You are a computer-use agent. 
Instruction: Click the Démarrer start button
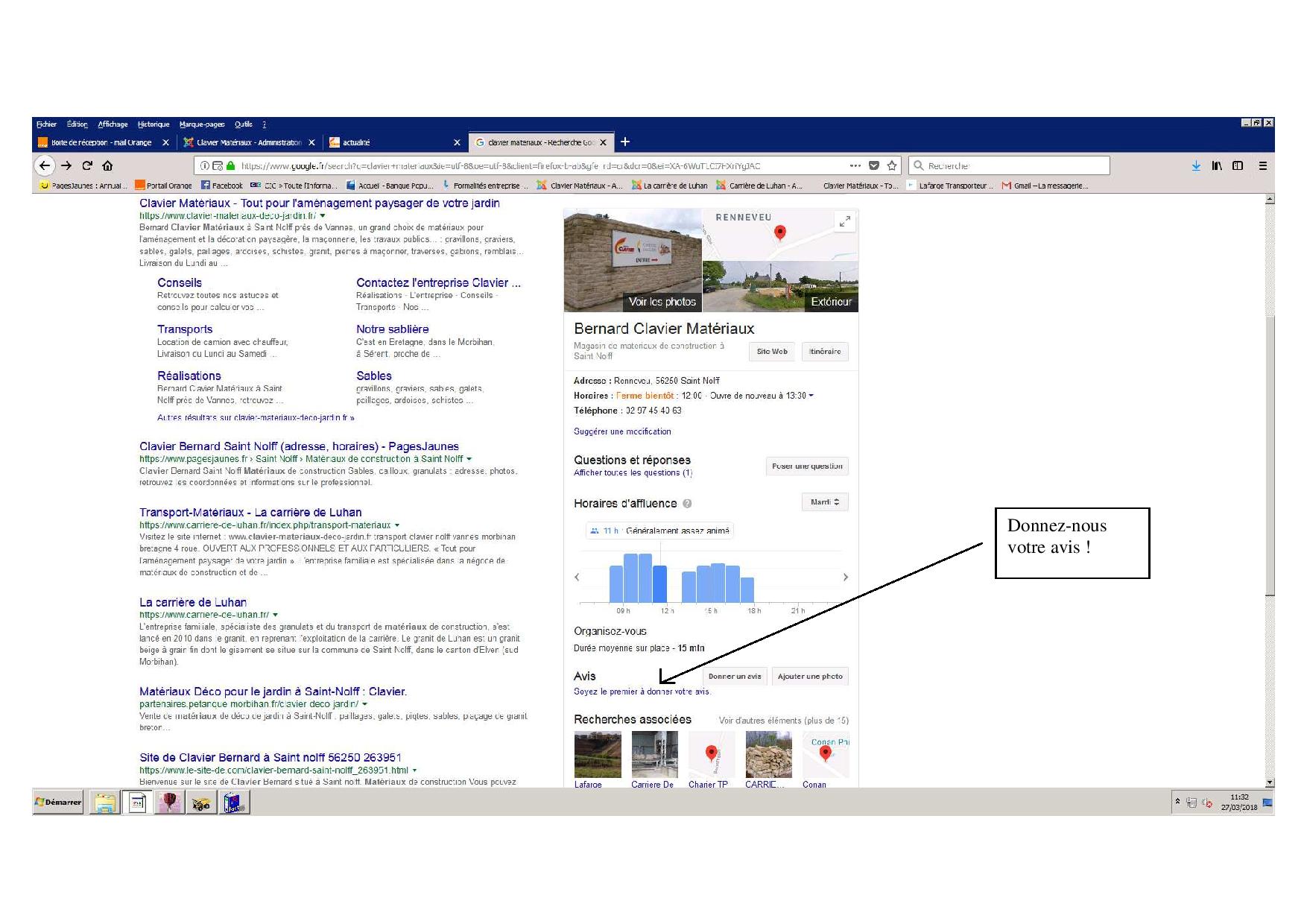click(x=58, y=802)
